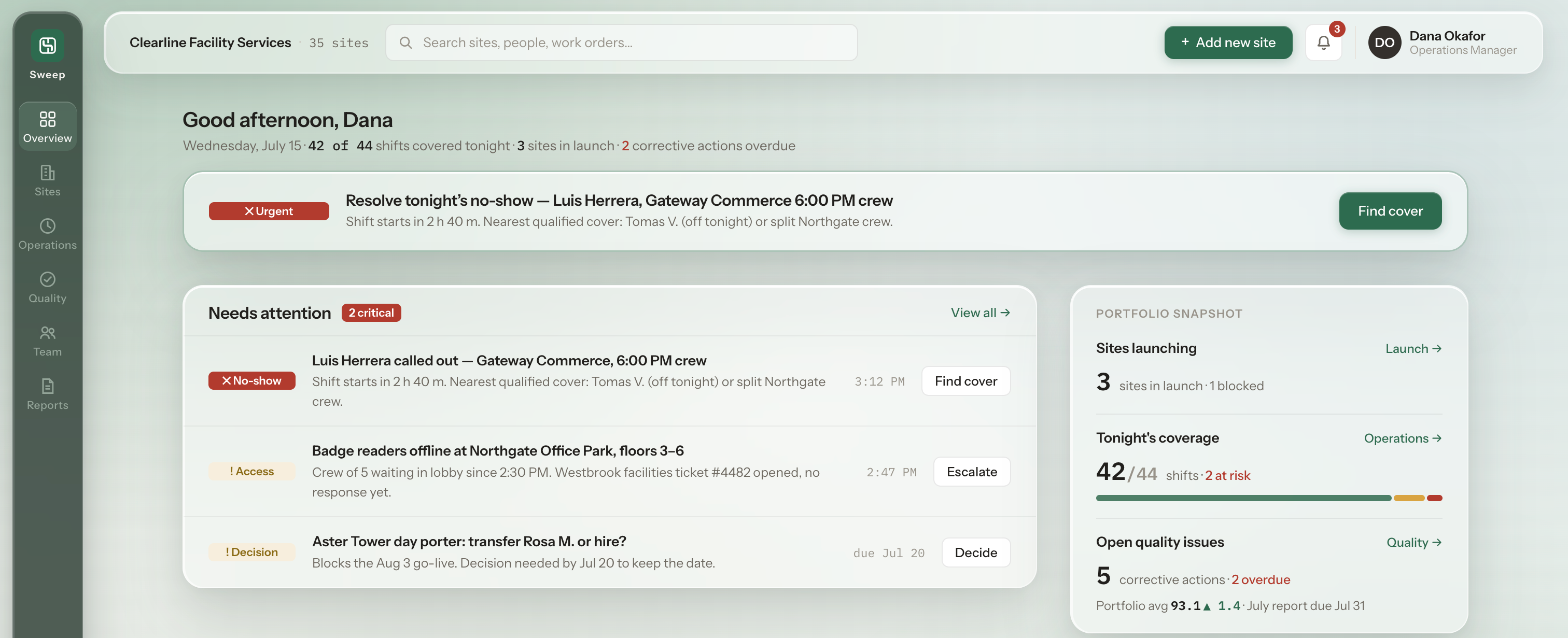Open the Team sidebar section

[48, 341]
